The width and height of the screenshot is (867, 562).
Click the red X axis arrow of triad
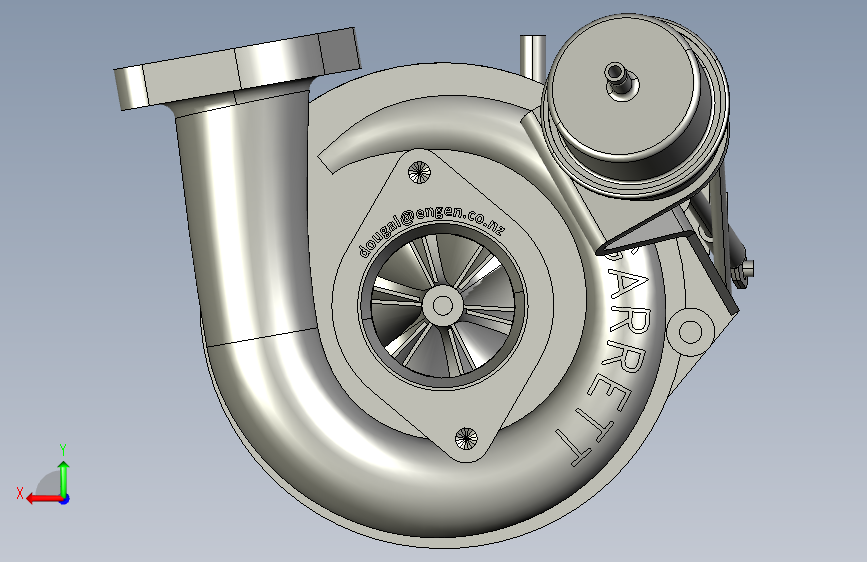[43, 499]
